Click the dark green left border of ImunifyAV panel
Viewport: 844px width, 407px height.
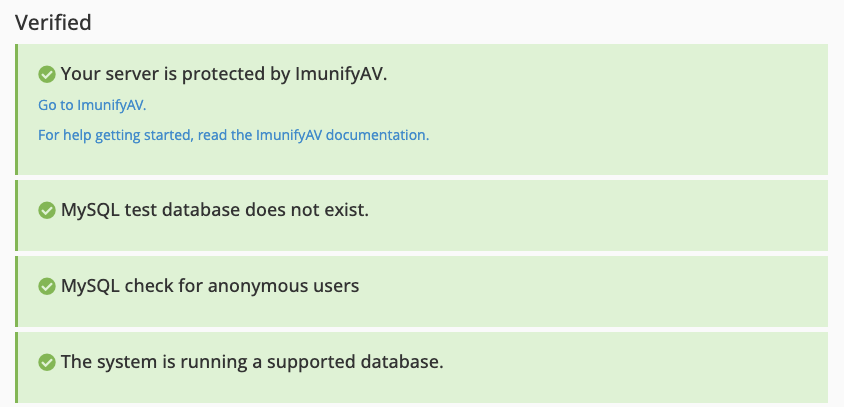pos(17,110)
